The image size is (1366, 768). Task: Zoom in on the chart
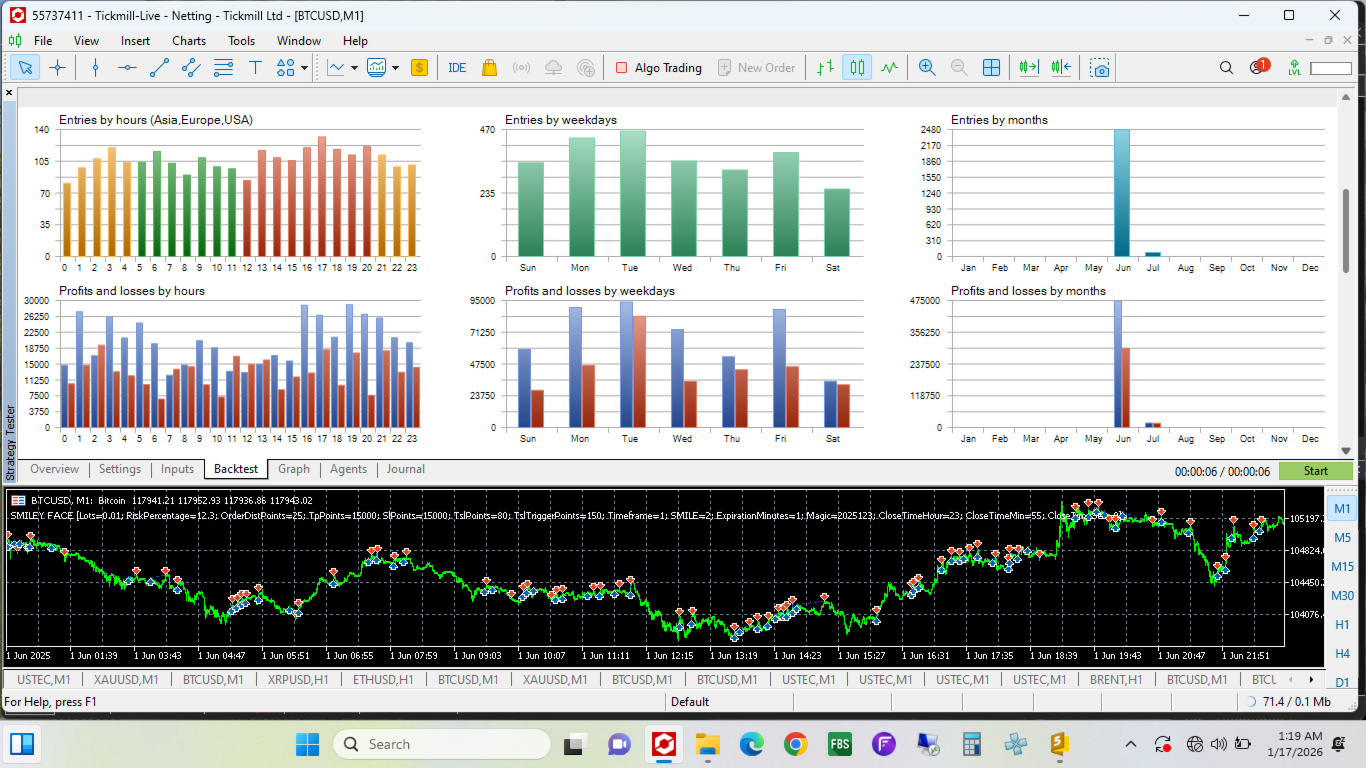click(926, 67)
